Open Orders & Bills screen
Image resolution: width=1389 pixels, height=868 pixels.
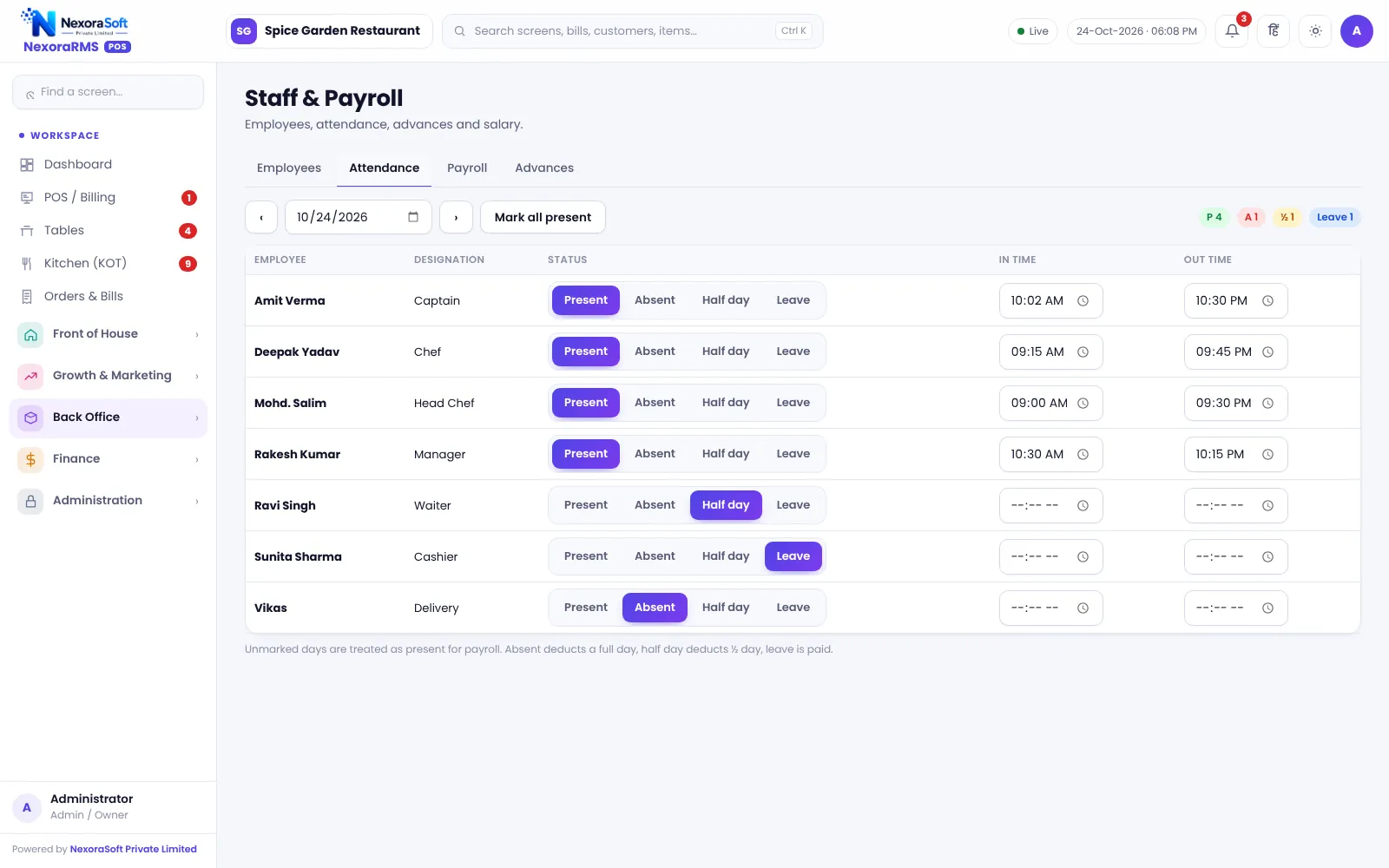coord(109,297)
